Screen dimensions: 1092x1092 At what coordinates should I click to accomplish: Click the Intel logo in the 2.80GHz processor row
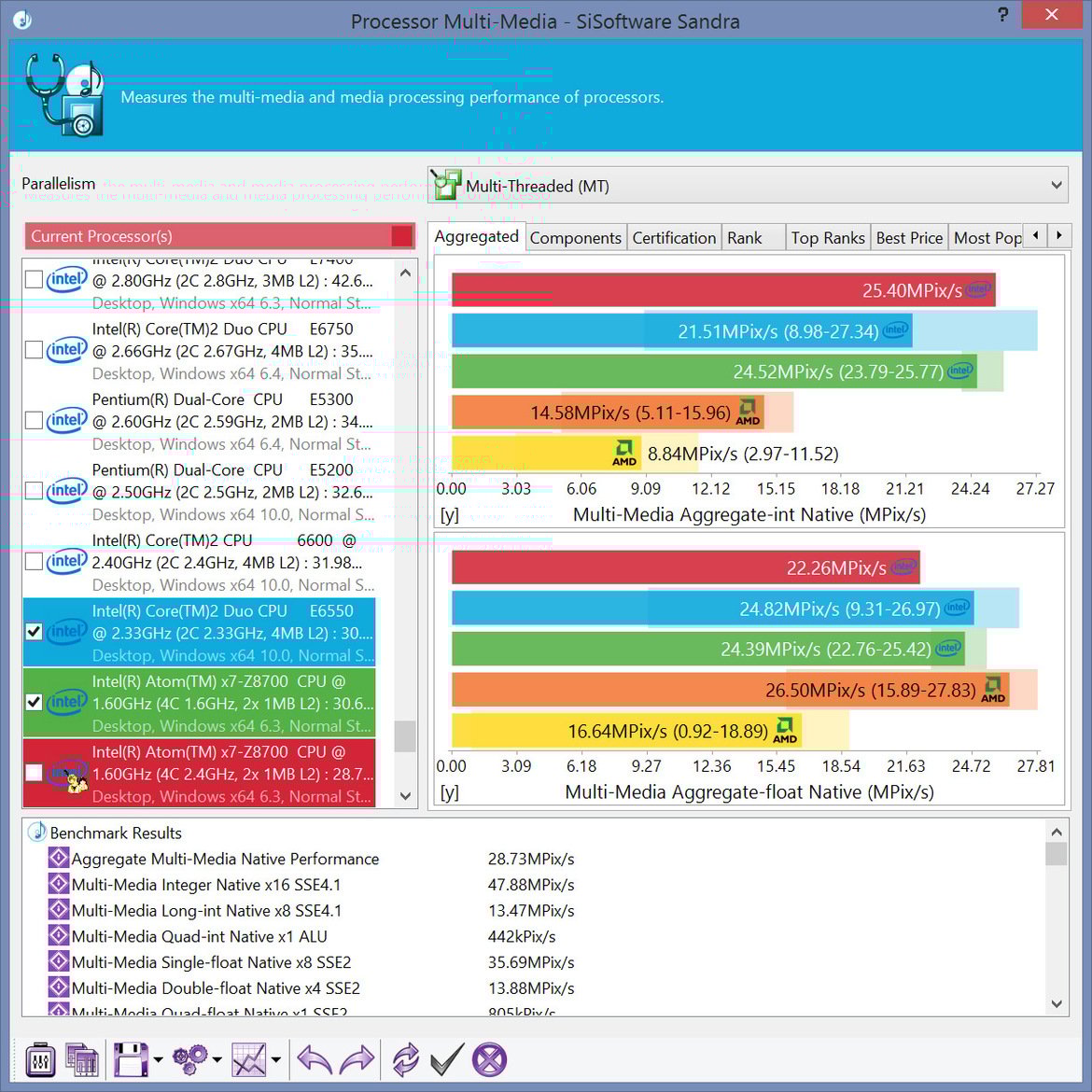pos(67,279)
